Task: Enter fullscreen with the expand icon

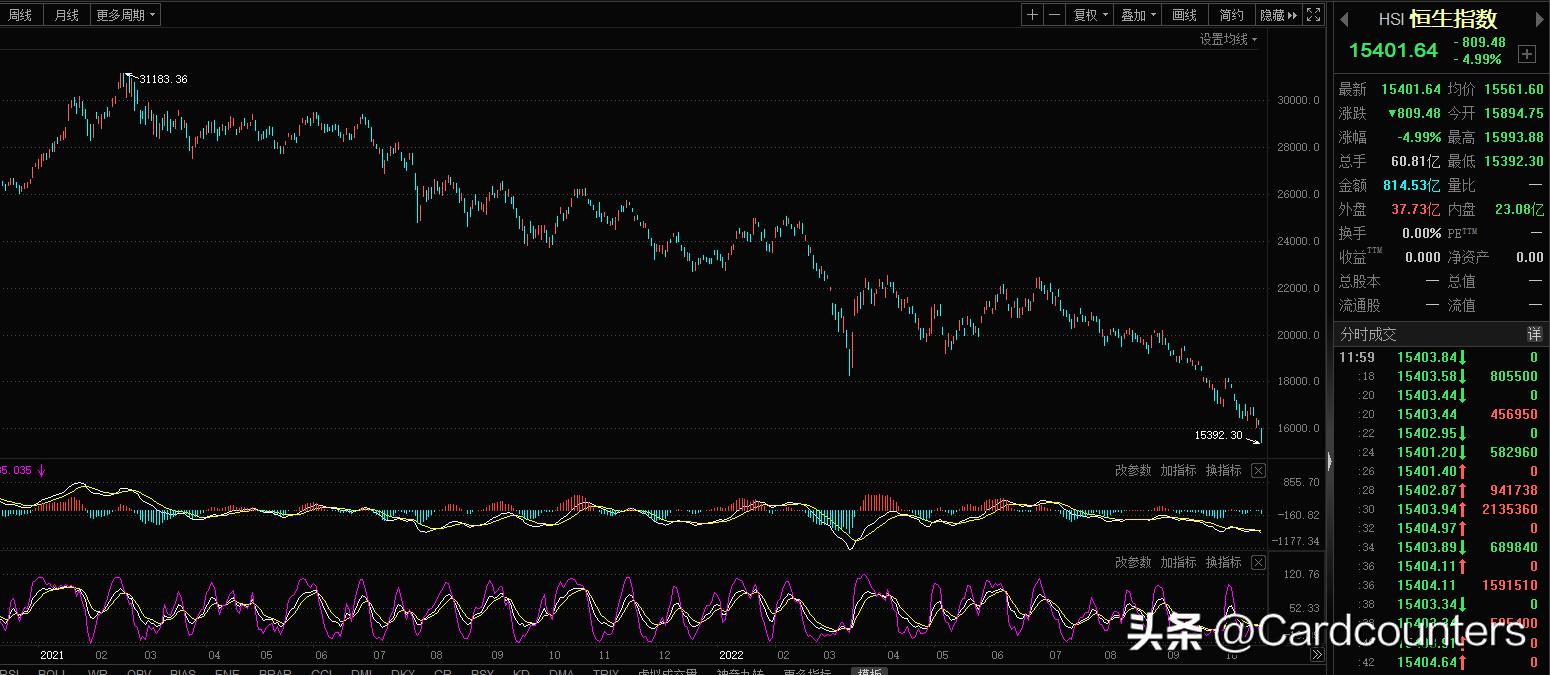Action: pos(1314,15)
